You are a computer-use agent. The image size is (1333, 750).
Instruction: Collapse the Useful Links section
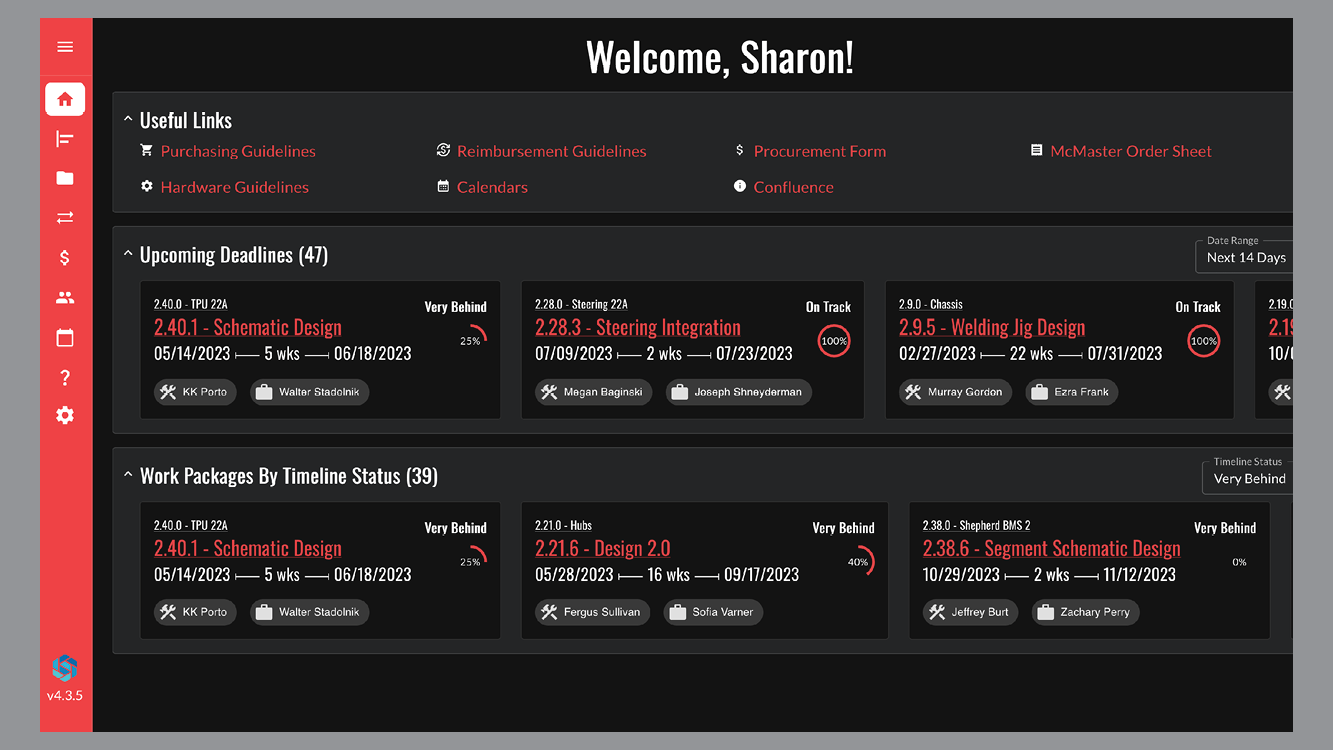pyautogui.click(x=128, y=120)
